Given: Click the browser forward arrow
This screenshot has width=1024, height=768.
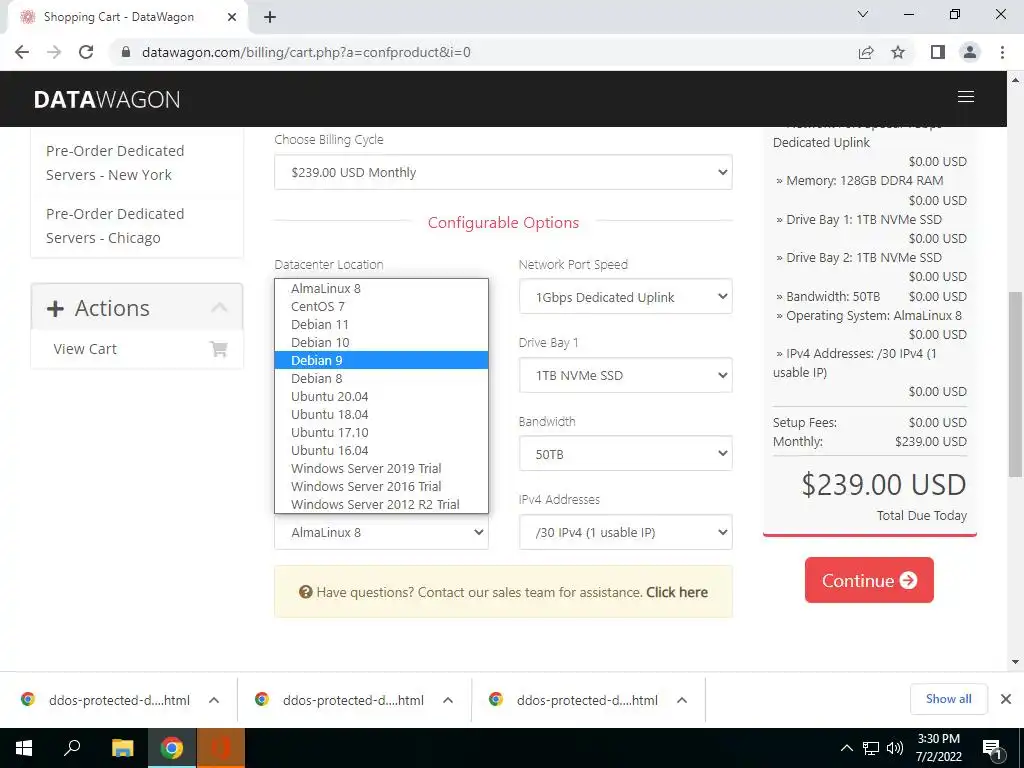Looking at the screenshot, I should pyautogui.click(x=54, y=52).
